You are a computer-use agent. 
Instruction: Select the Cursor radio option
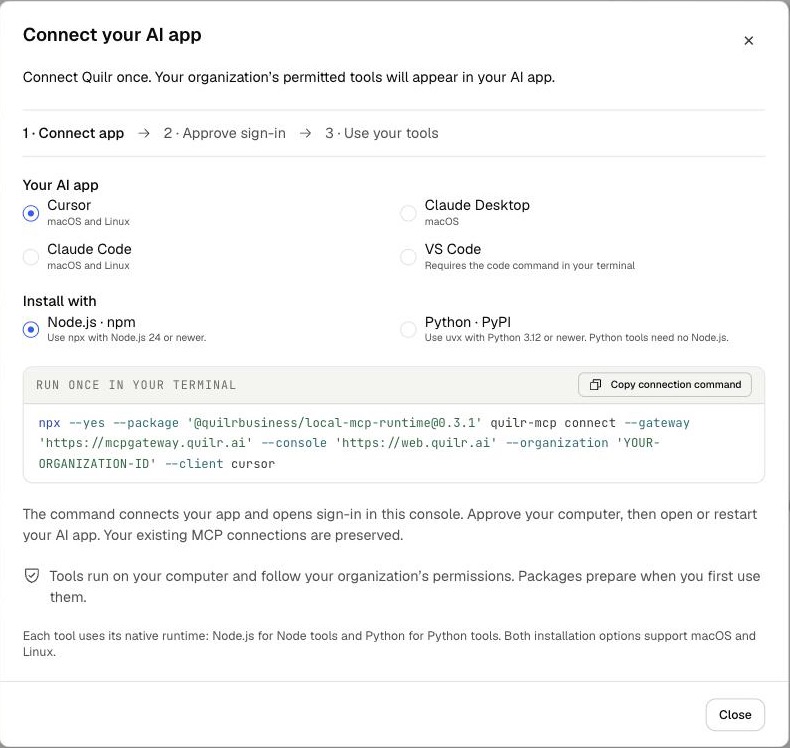tap(31, 213)
